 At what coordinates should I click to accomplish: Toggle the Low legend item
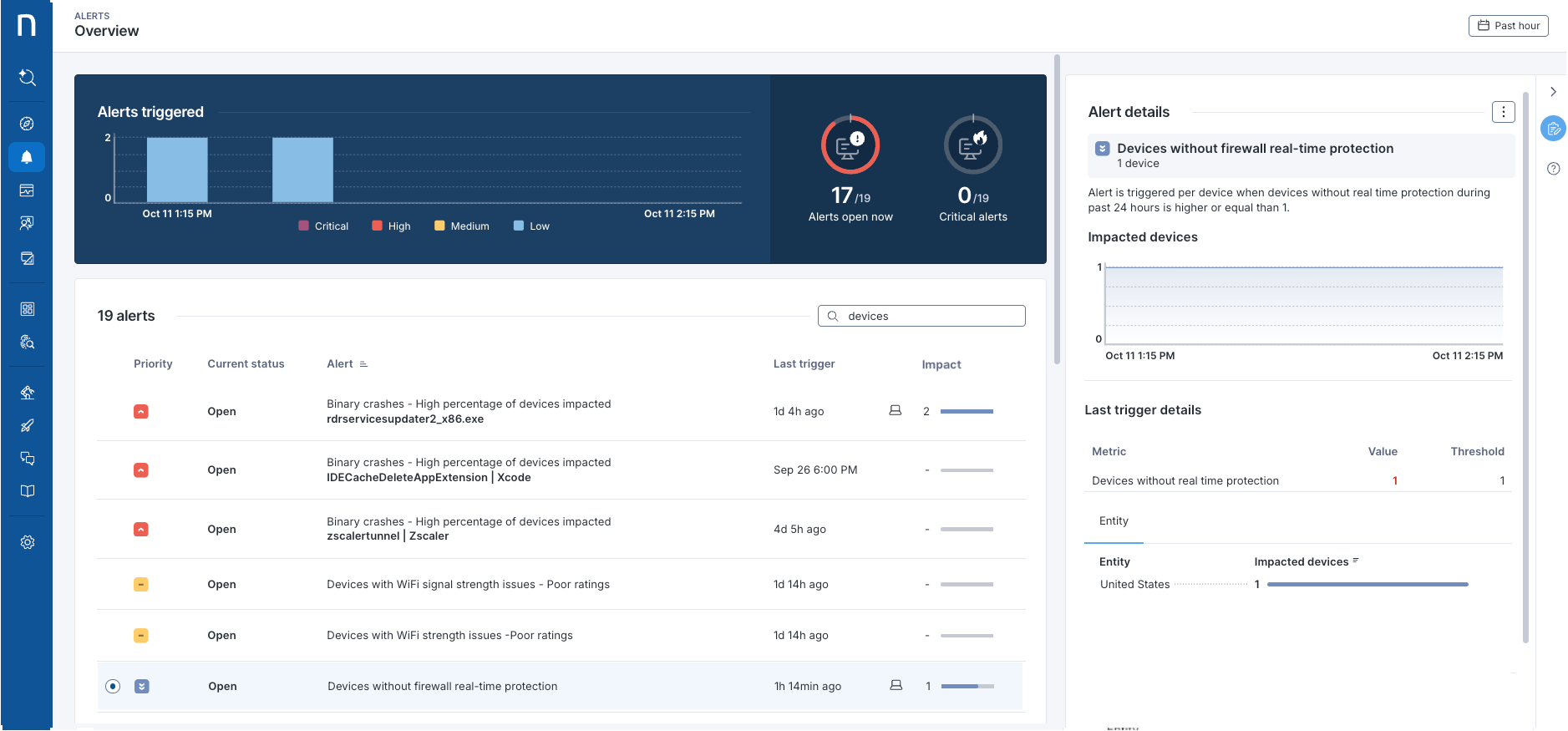[531, 226]
